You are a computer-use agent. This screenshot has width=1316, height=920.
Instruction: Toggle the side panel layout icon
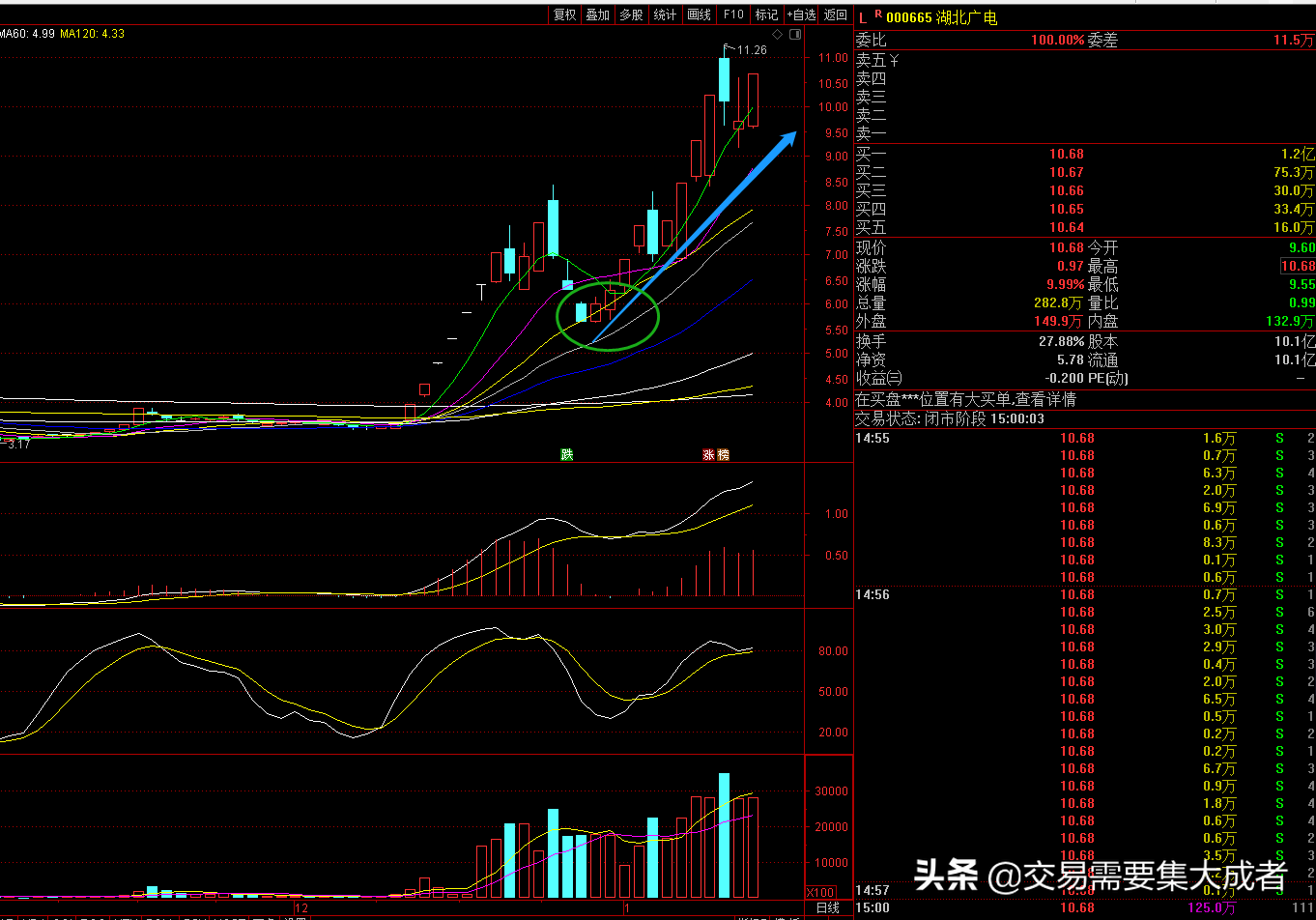click(795, 35)
